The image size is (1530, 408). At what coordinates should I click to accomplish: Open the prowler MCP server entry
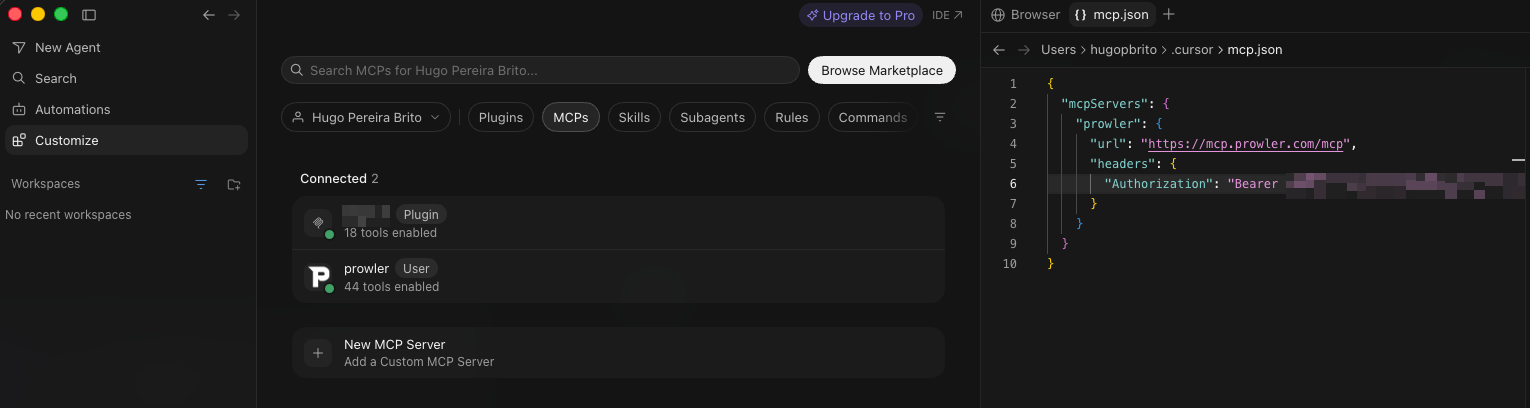[618, 276]
